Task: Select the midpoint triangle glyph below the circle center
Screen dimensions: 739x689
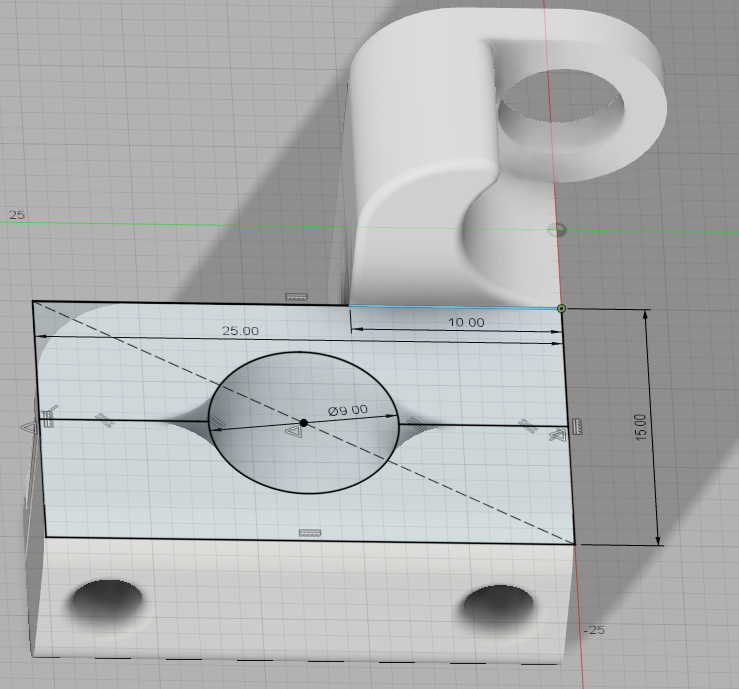Action: point(295,431)
